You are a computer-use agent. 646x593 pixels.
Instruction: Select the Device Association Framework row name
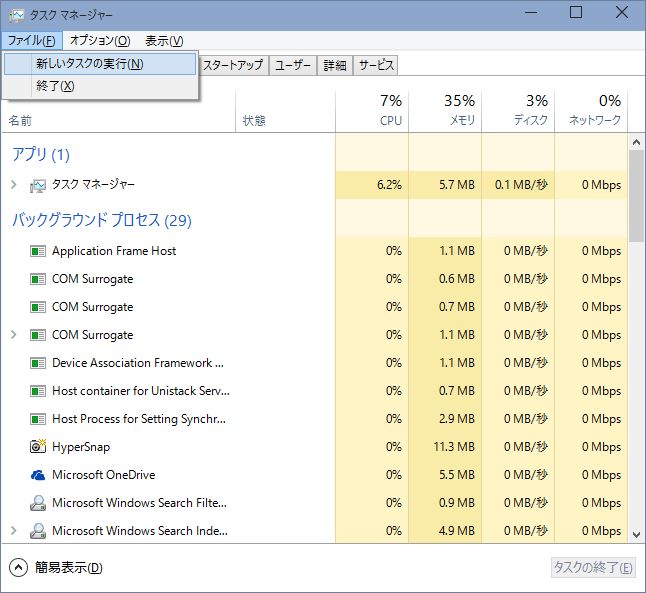138,363
